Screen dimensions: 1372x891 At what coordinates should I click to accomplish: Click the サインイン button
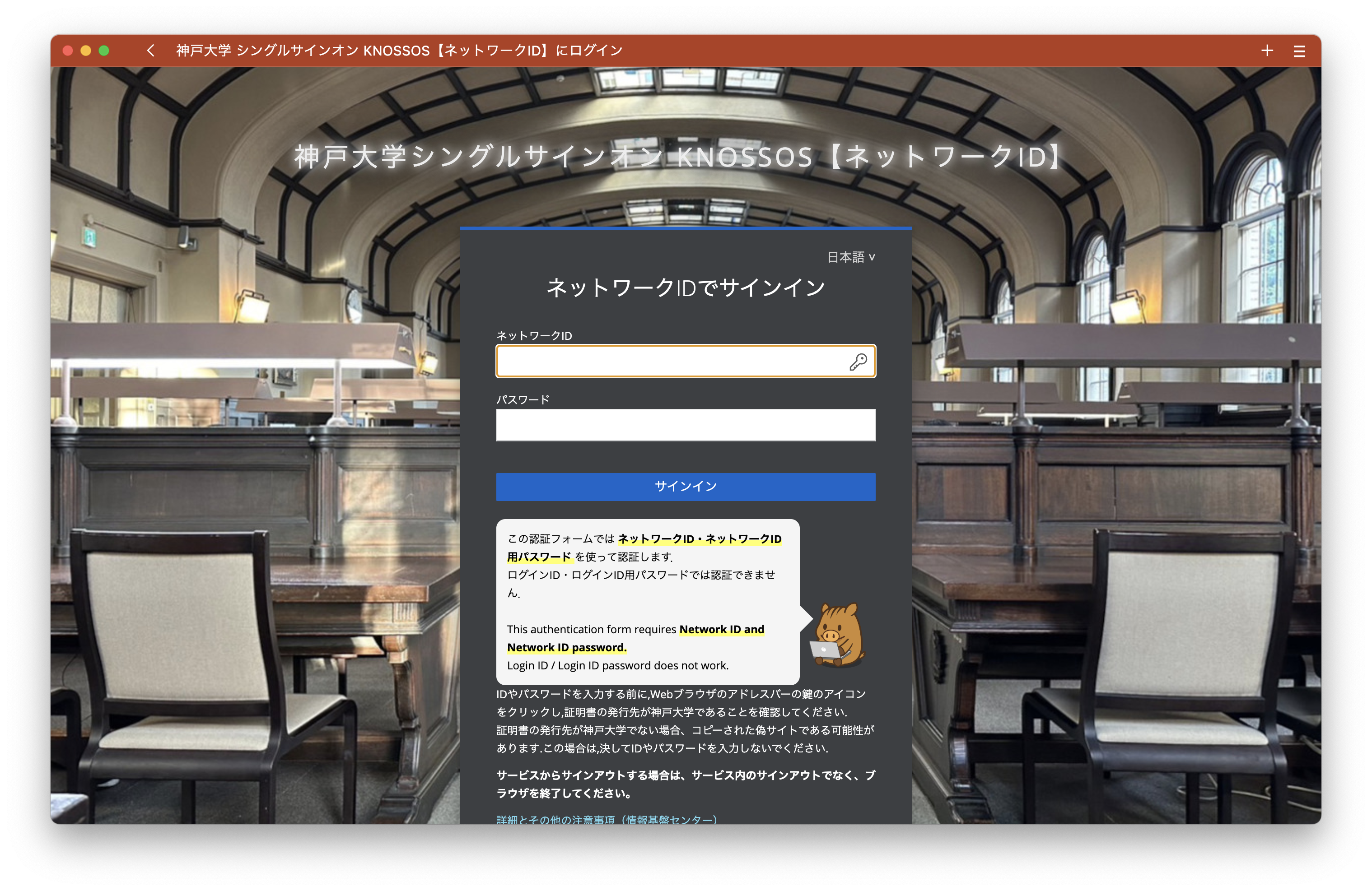pyautogui.click(x=686, y=487)
